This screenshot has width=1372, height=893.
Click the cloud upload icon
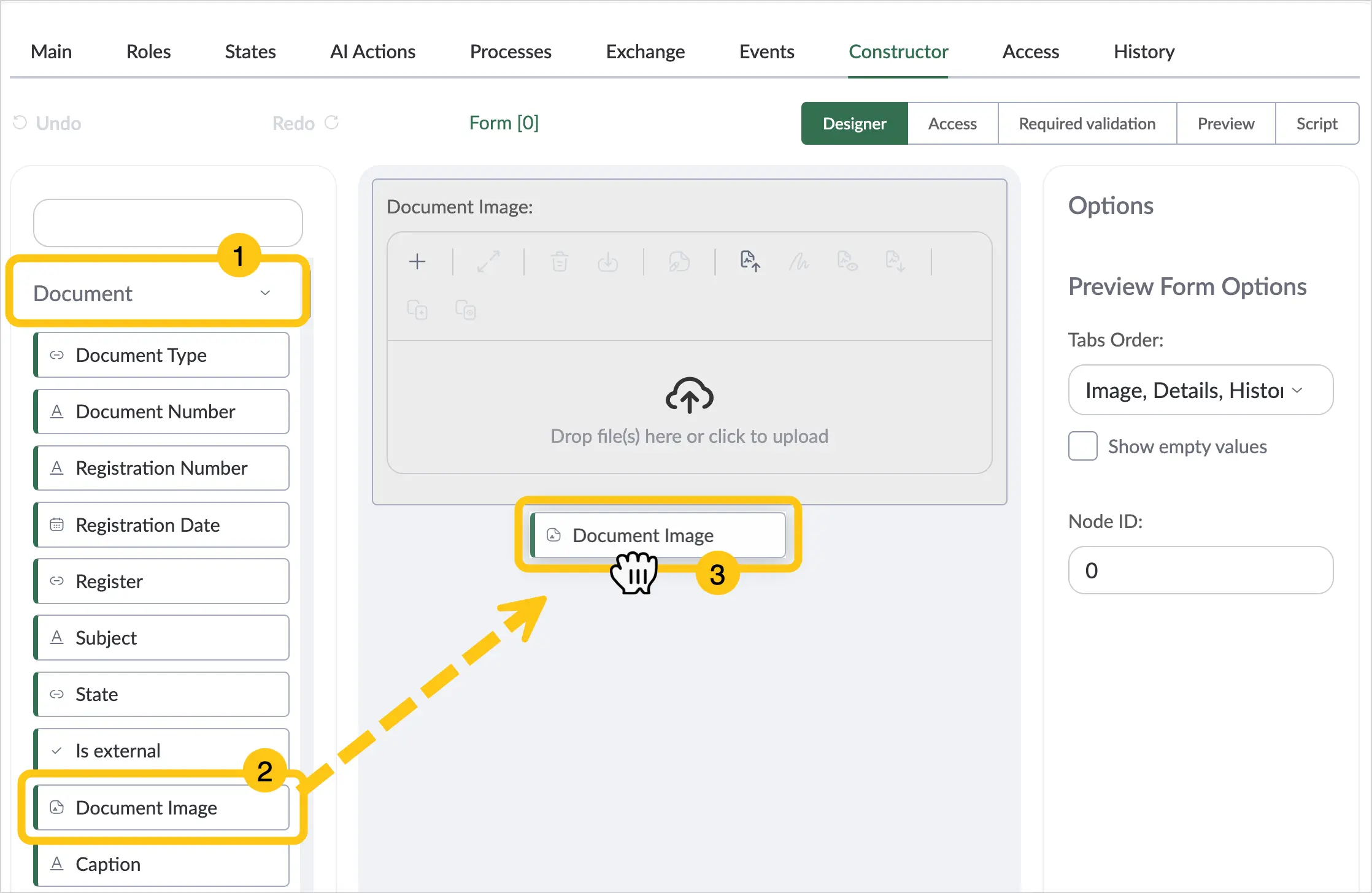(690, 395)
